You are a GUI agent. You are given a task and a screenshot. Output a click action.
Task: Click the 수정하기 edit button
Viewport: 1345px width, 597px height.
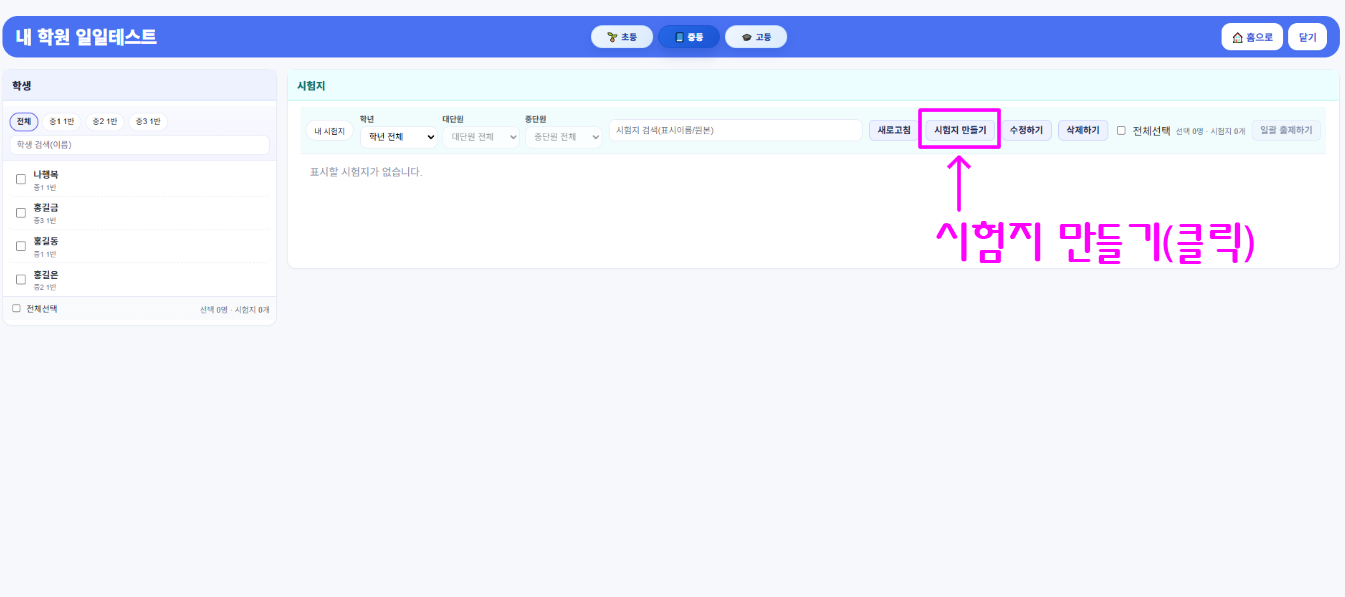[1026, 130]
